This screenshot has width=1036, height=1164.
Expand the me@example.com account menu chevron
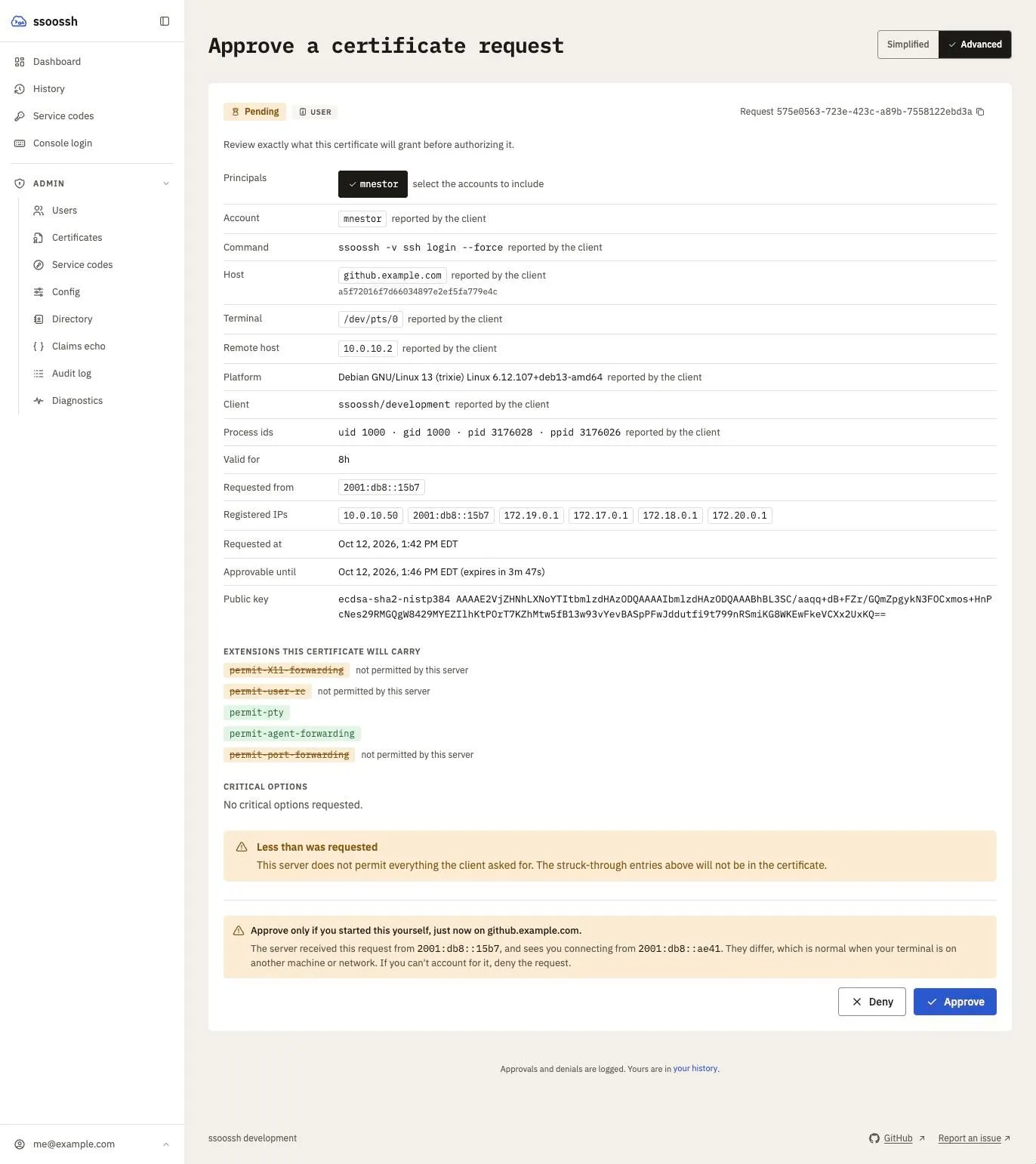pyautogui.click(x=166, y=1144)
